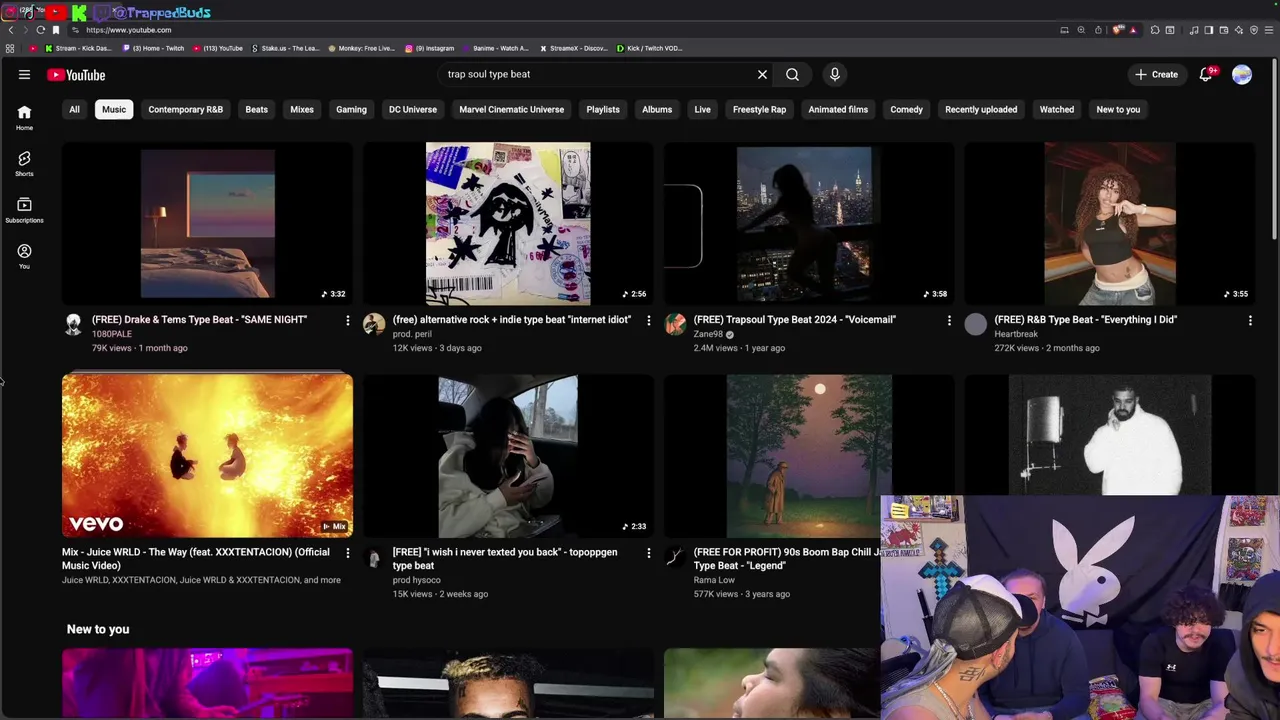Select the All filter chip
The width and height of the screenshot is (1280, 720).
(x=74, y=109)
